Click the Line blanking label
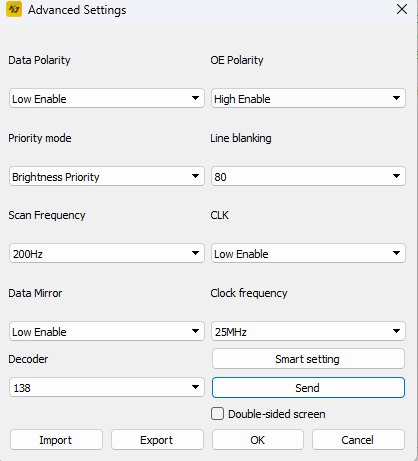 pos(241,138)
